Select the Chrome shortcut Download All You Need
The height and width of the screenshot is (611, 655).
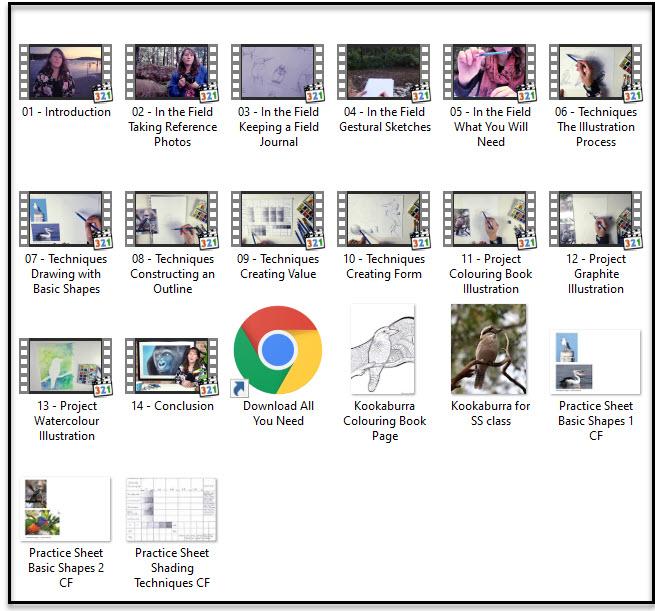(277, 350)
